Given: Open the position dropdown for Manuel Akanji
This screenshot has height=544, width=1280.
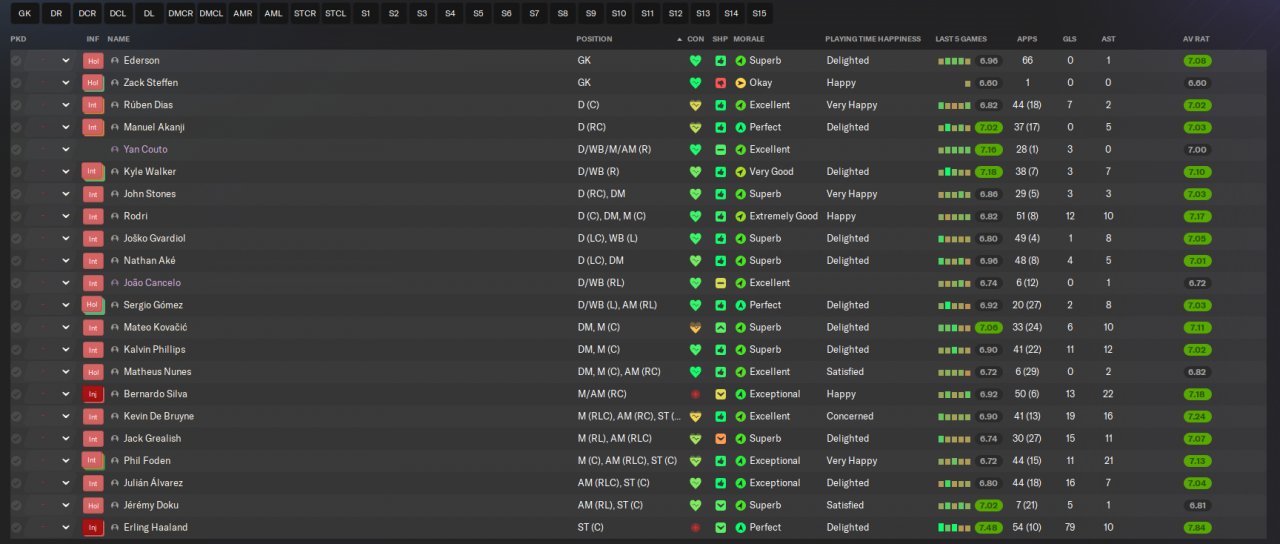Looking at the screenshot, I should tap(66, 127).
